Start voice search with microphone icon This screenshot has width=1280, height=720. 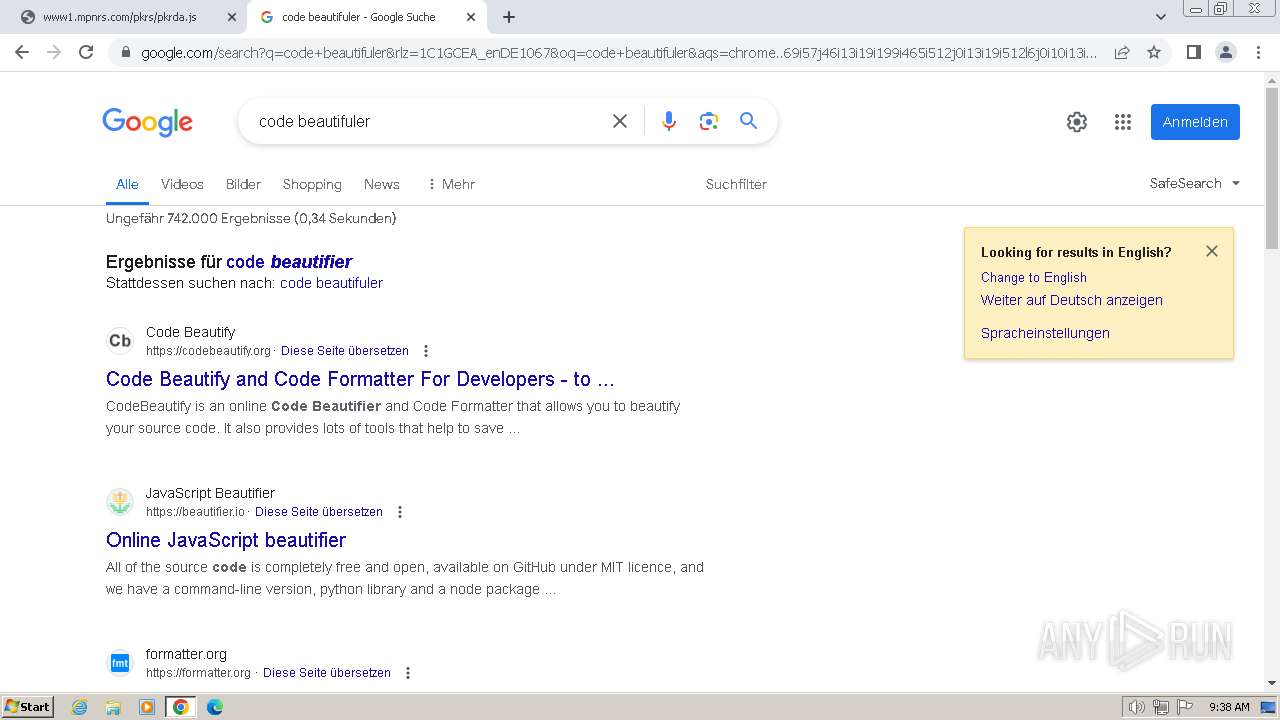669,121
